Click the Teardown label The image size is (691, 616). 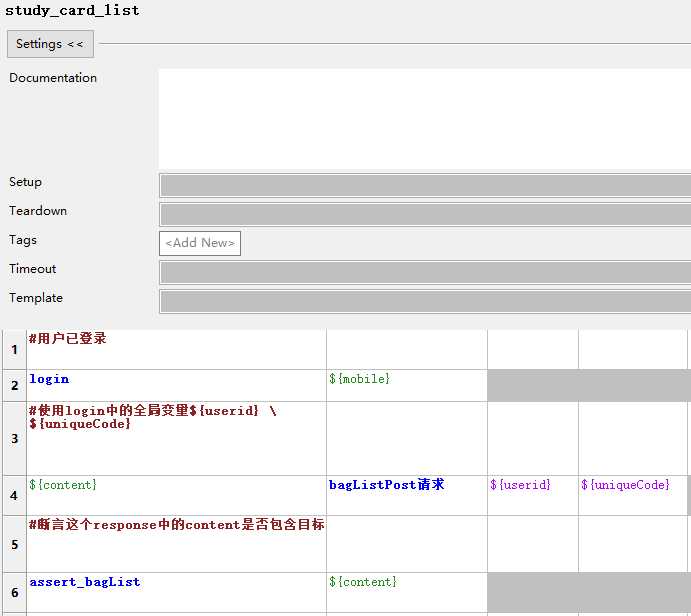click(38, 211)
